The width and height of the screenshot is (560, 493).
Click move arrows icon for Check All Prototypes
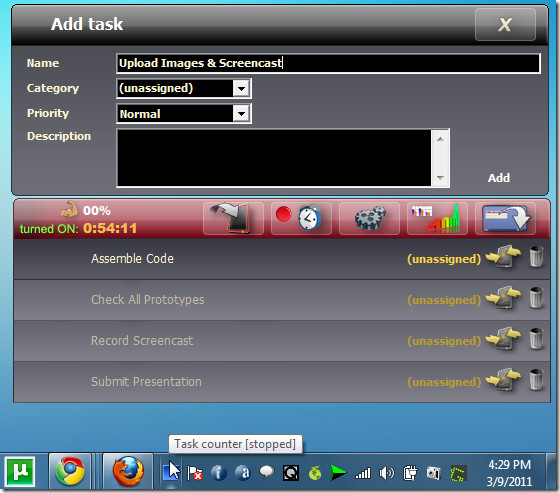[504, 298]
